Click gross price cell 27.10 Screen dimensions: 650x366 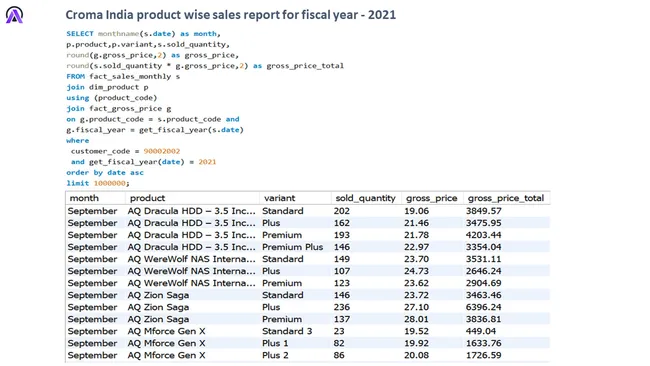tap(417, 307)
